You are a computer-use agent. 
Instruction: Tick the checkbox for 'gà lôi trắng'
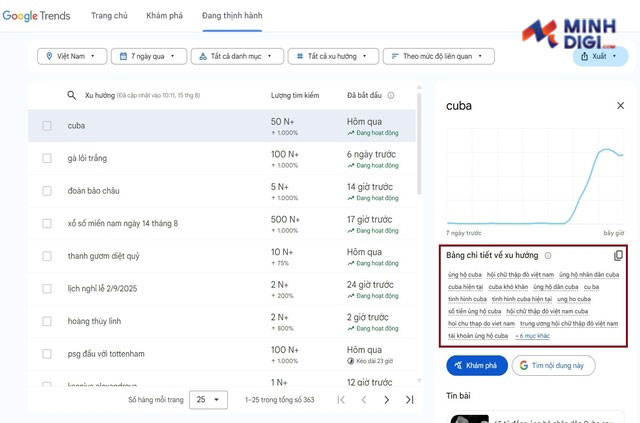click(x=47, y=158)
